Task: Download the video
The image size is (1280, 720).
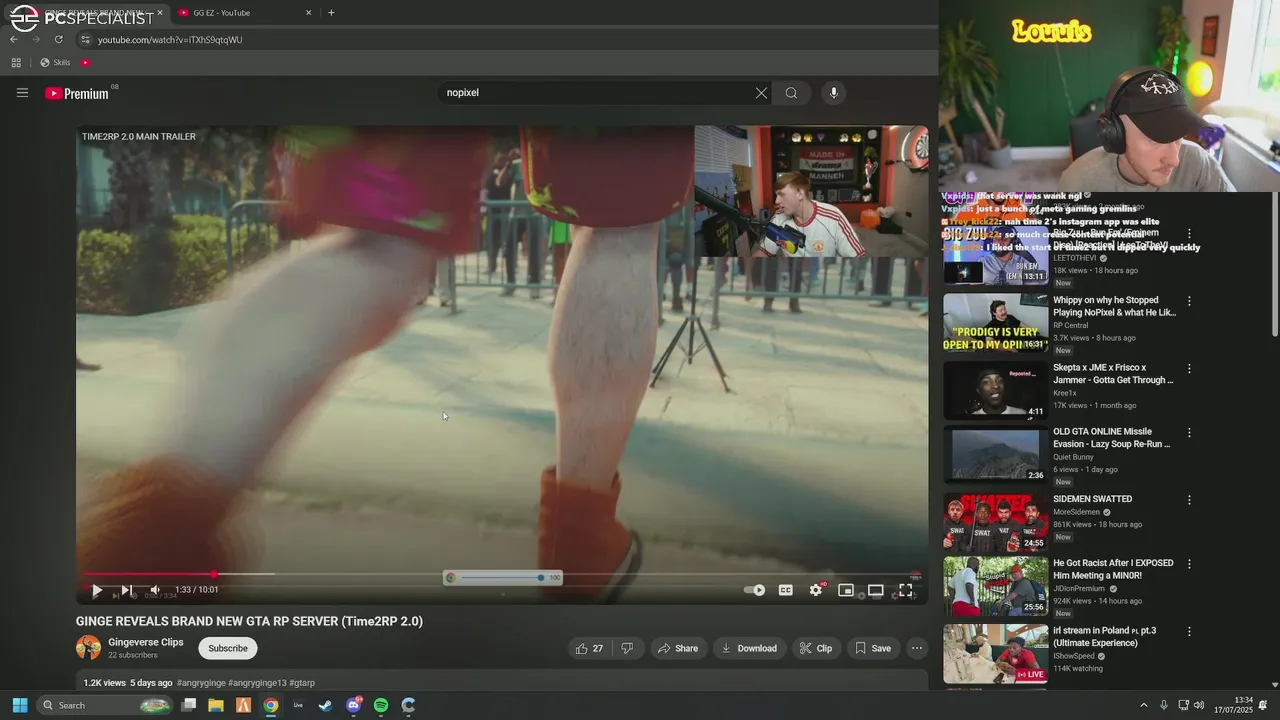Action: pos(749,648)
